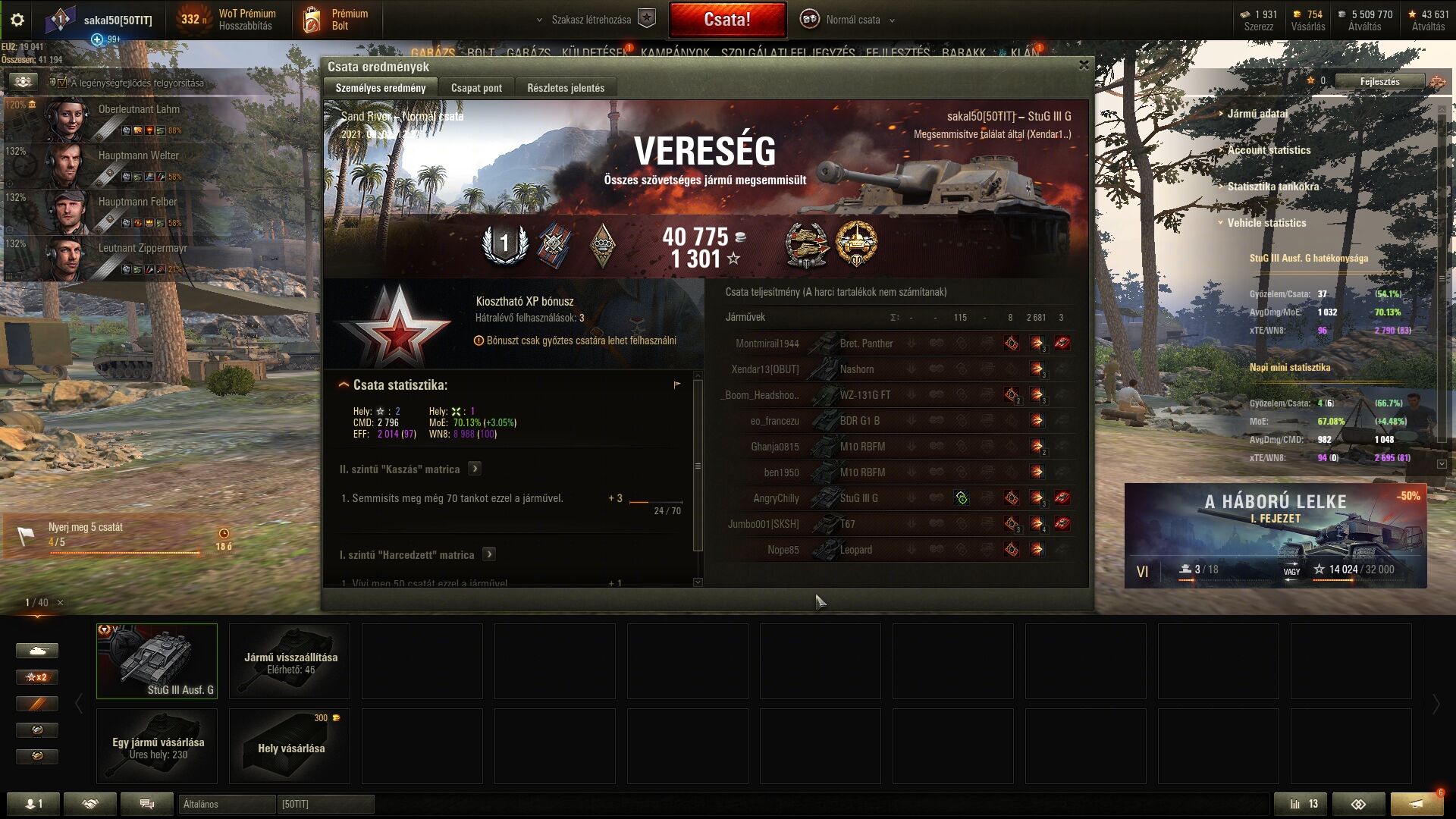Image resolution: width=1456 pixels, height=819 pixels.
Task: Click the battle statistics panel scrollbar
Action: pos(698,466)
